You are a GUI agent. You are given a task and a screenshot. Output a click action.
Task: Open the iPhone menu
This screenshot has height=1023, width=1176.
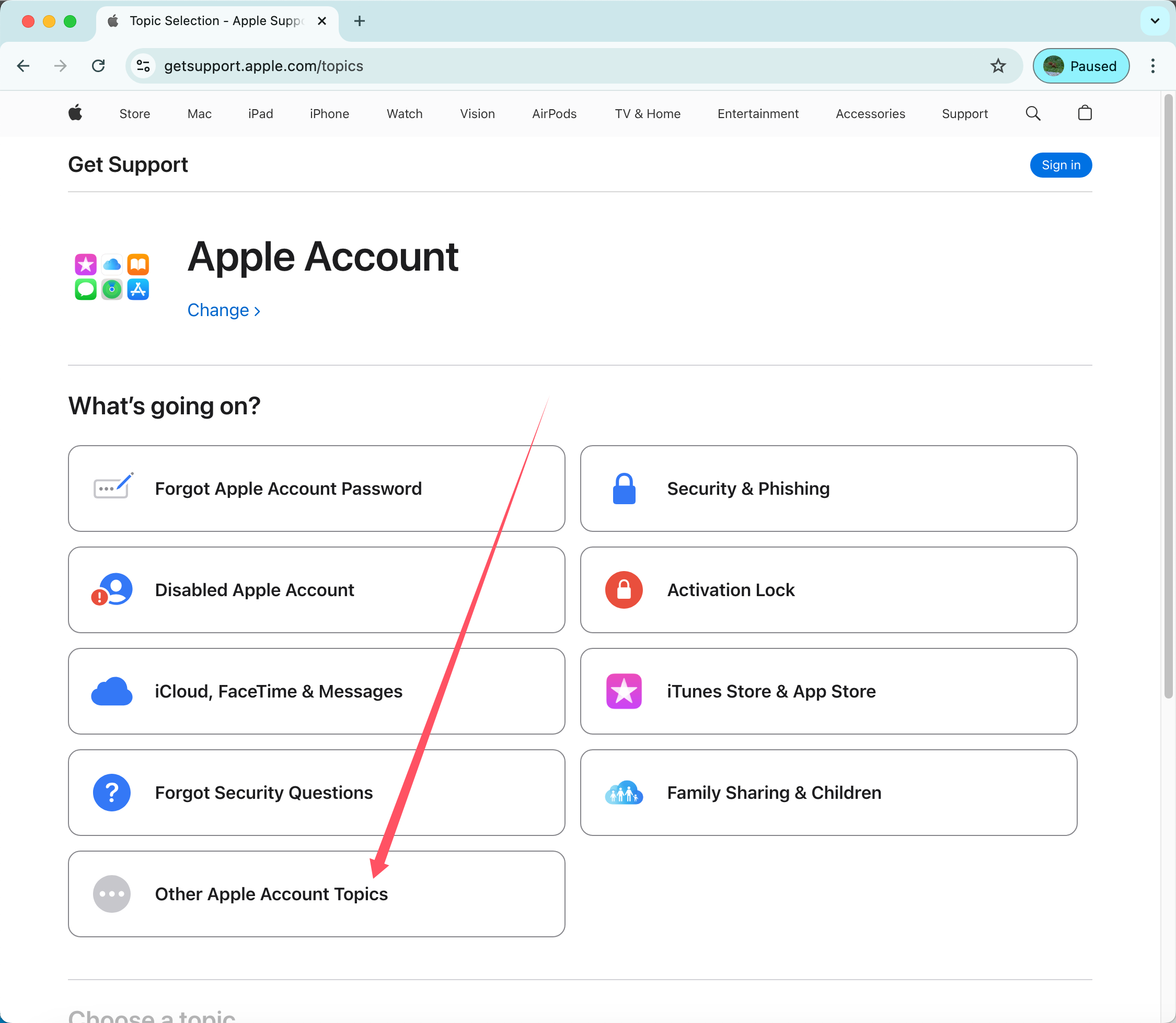[330, 113]
